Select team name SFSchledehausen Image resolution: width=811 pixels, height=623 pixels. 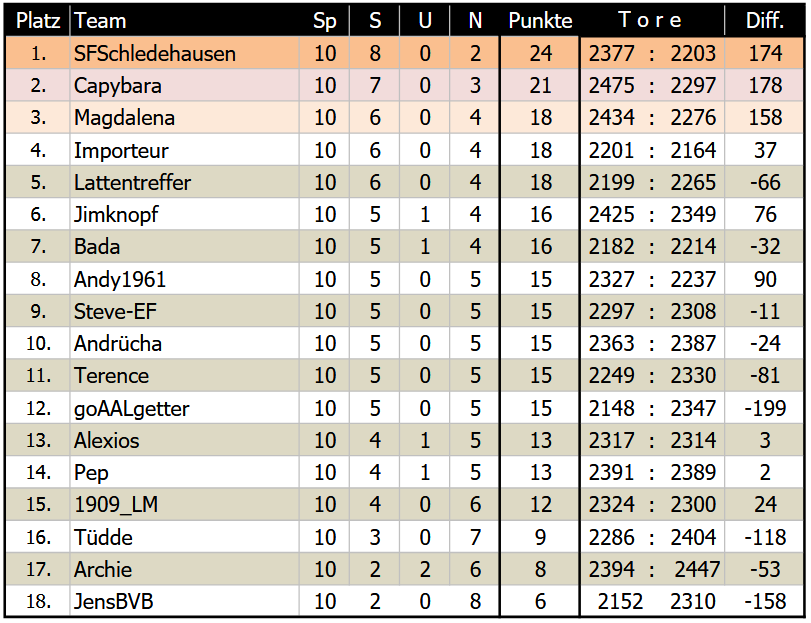tap(154, 54)
